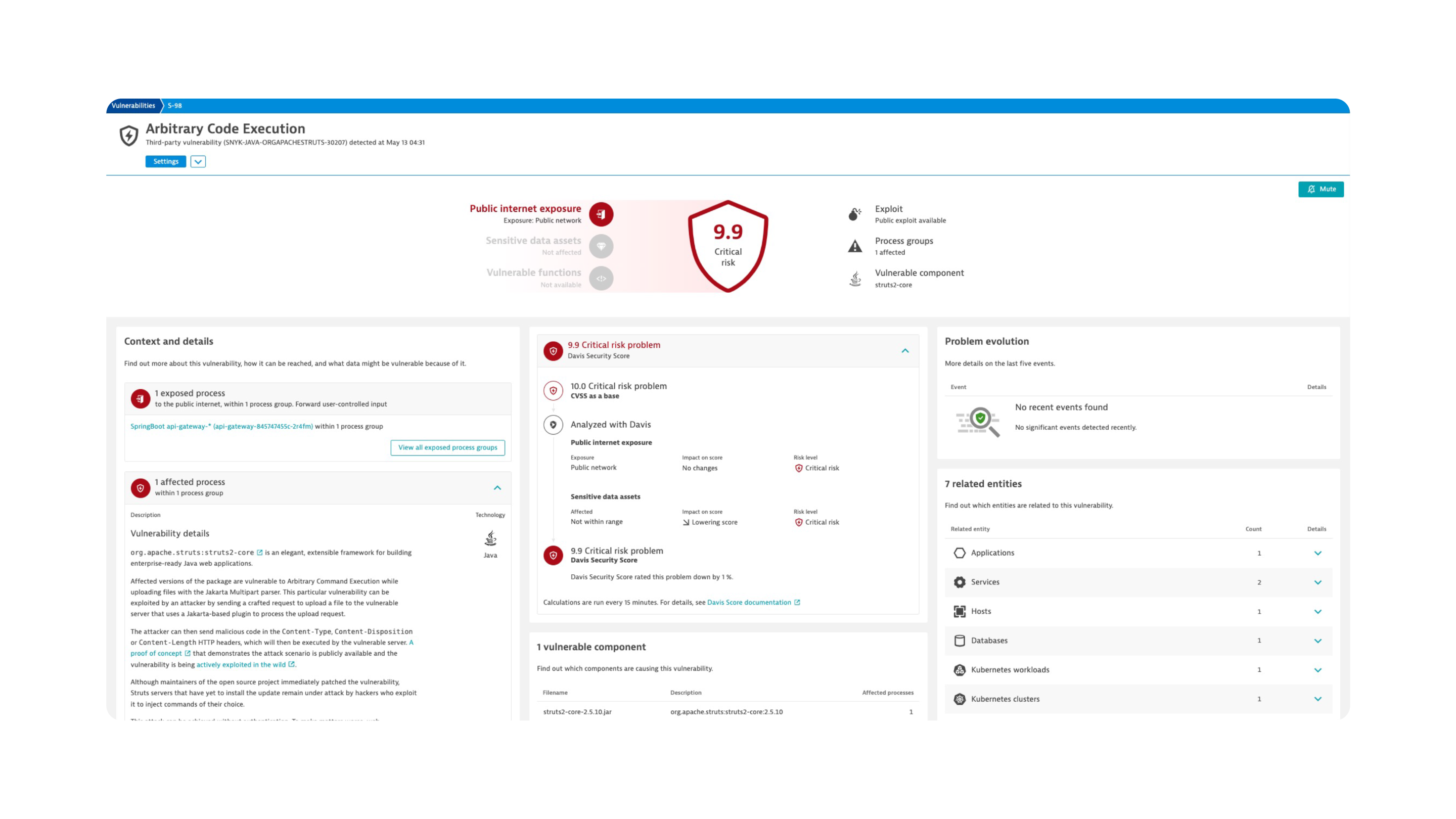
Task: Expand the Services related entity row
Action: [1317, 583]
